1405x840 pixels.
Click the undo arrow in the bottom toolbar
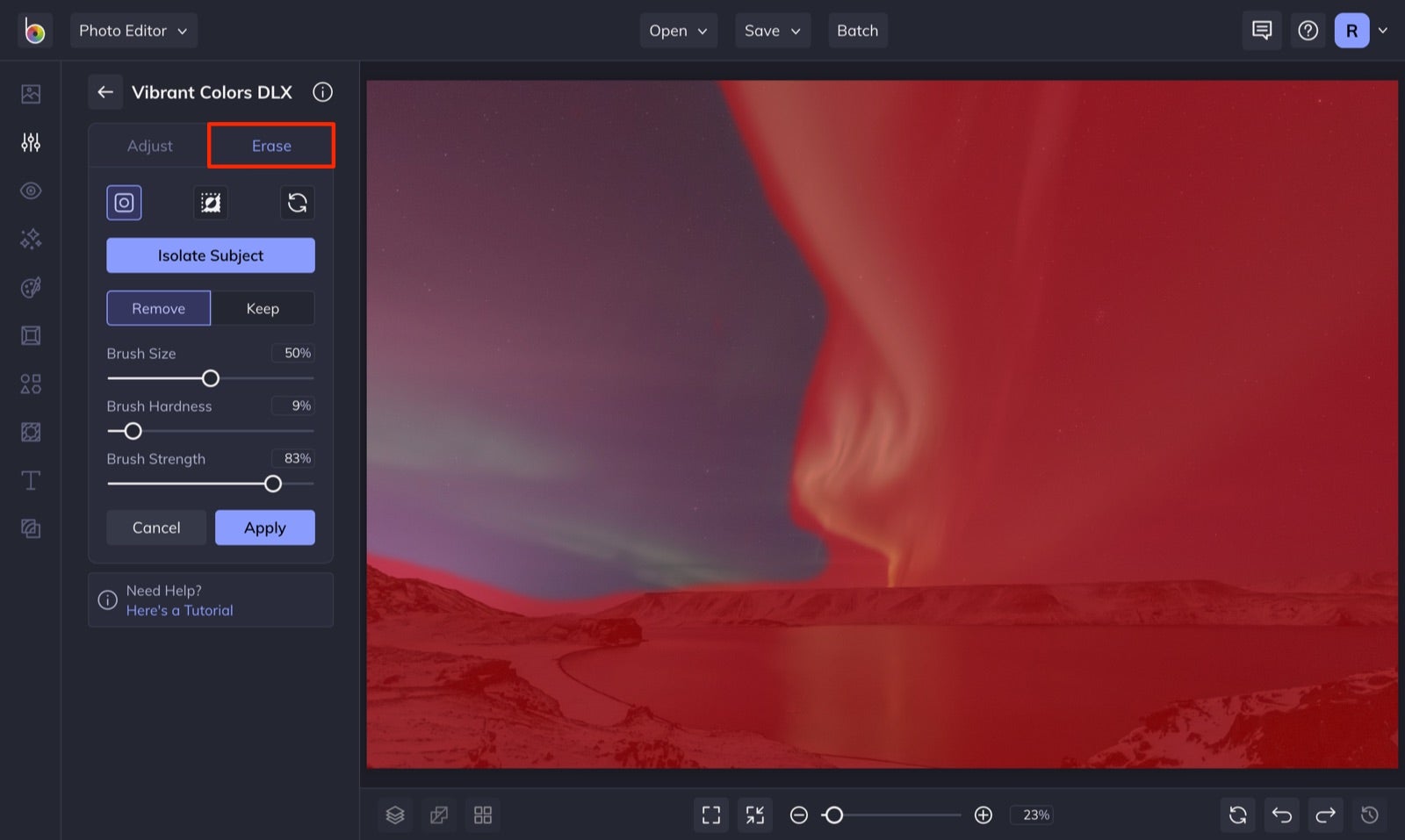pyautogui.click(x=1281, y=815)
